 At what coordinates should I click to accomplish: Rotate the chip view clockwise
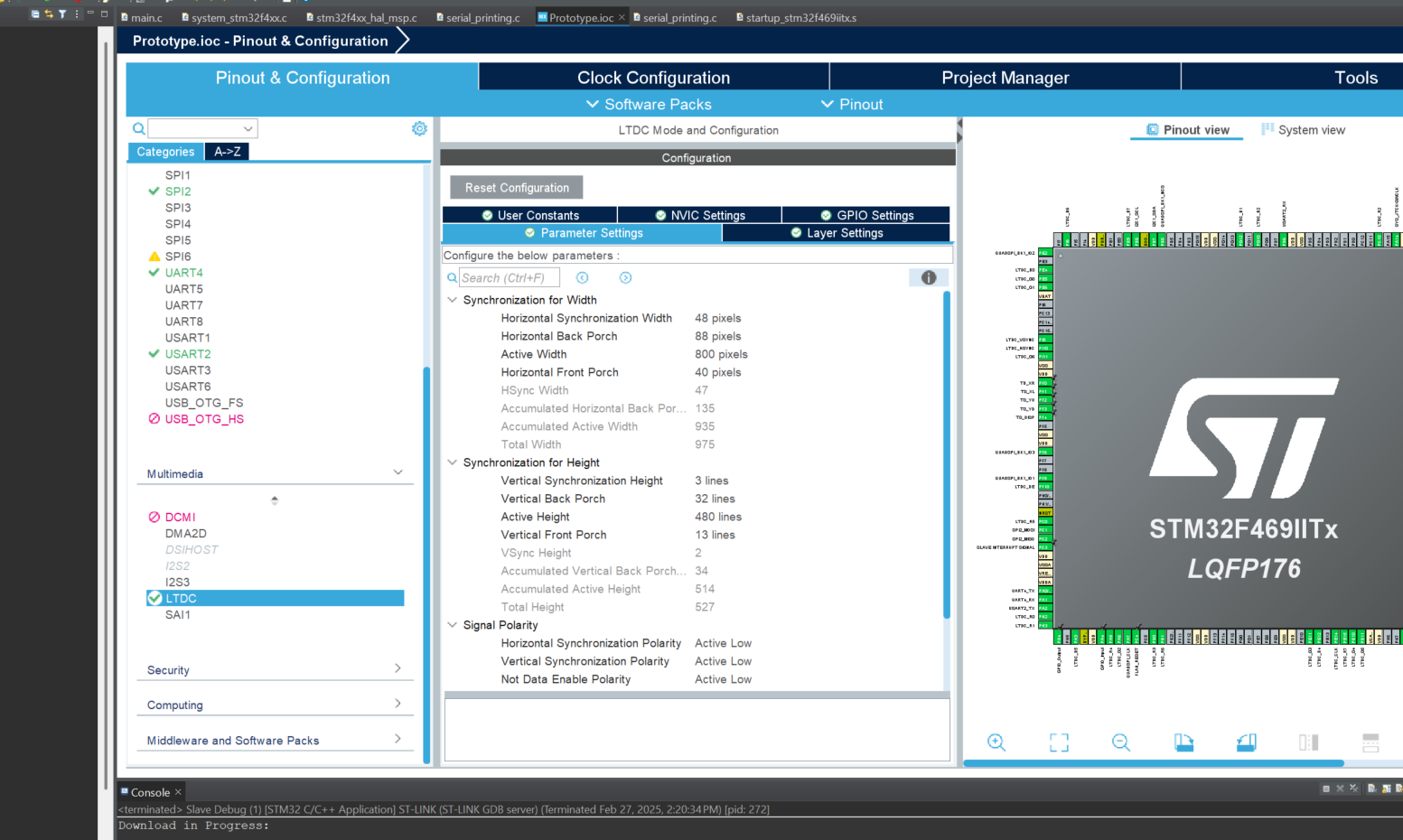pos(1183,742)
